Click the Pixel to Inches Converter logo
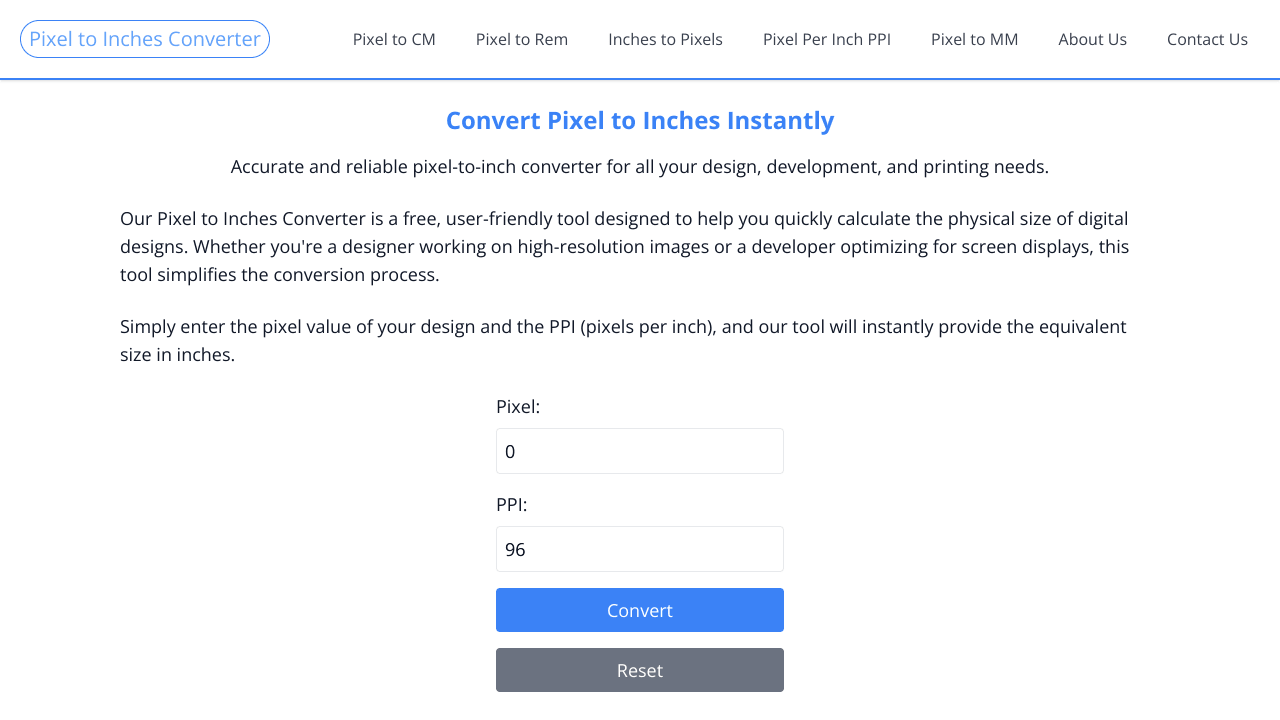The image size is (1280, 720). [x=144, y=38]
